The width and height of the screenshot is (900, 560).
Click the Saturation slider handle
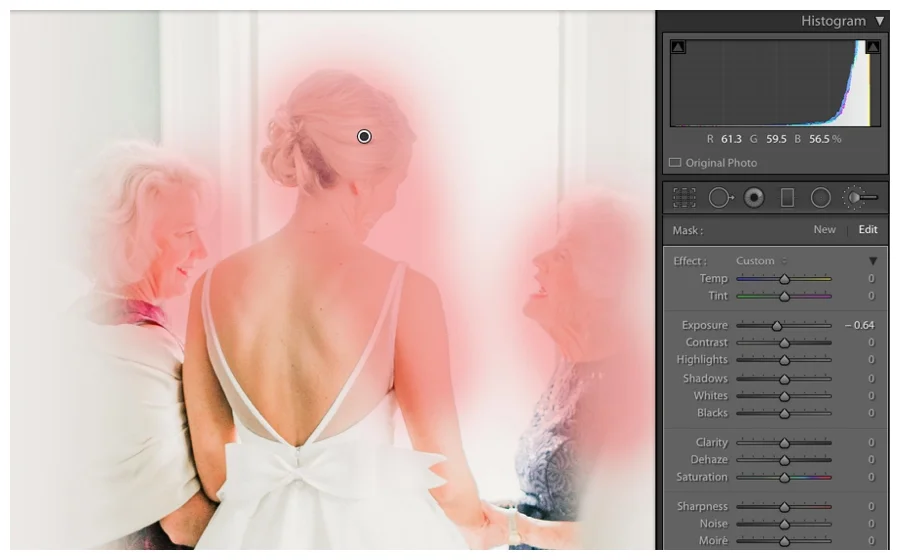(x=784, y=478)
